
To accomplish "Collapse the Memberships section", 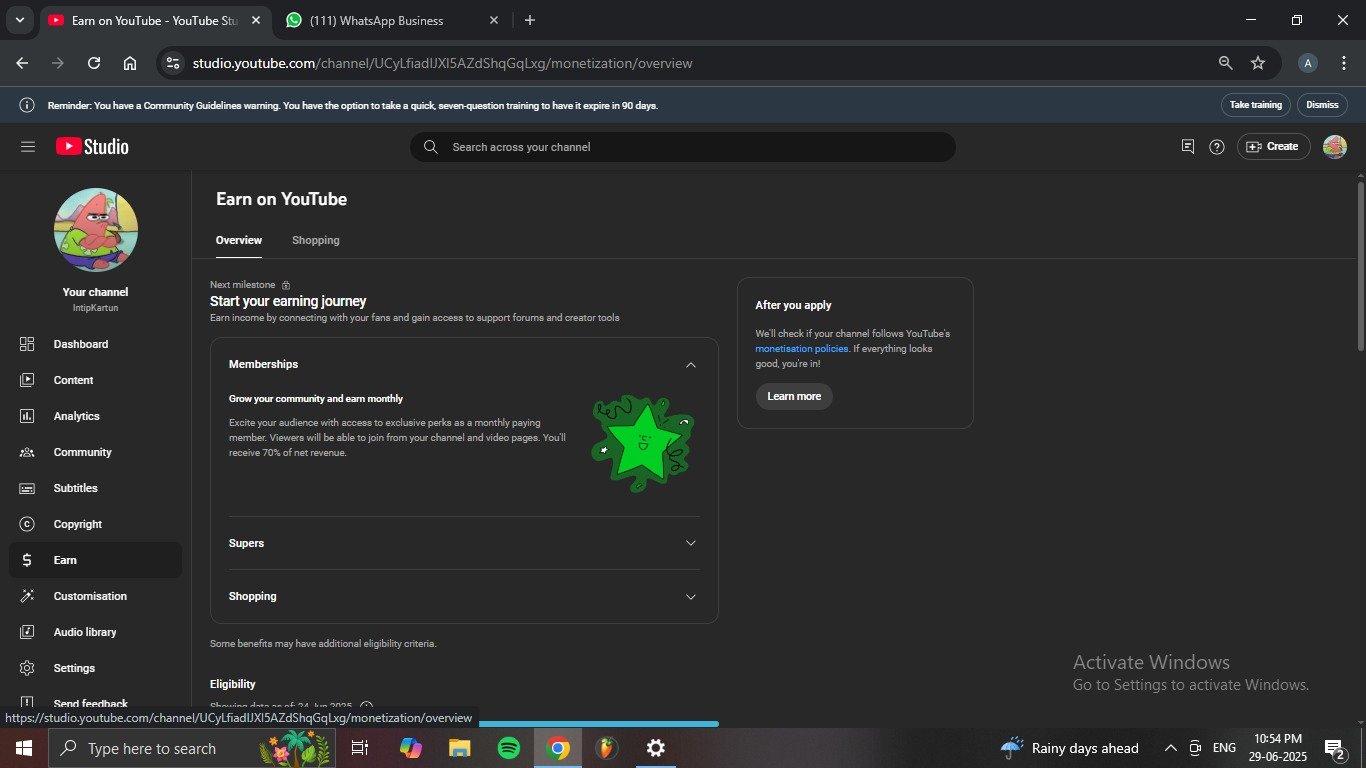I will pyautogui.click(x=690, y=365).
